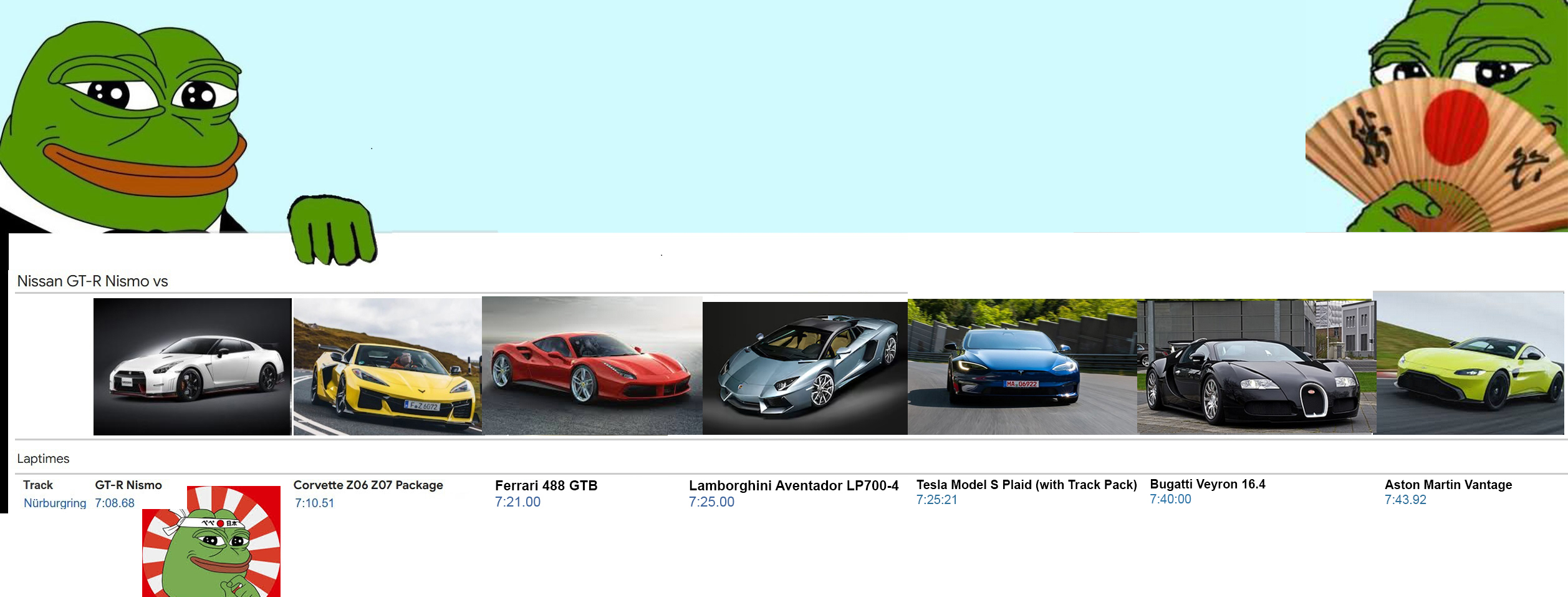Click the Lamborghini laptime 7:25.00
Image resolution: width=1568 pixels, height=597 pixels.
click(x=711, y=502)
